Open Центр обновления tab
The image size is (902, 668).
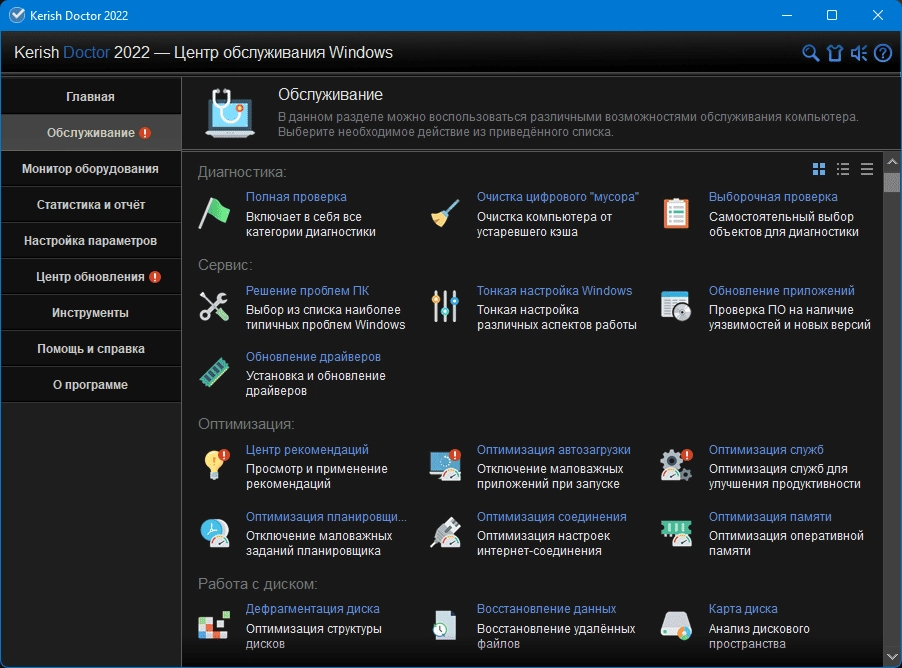(x=91, y=277)
